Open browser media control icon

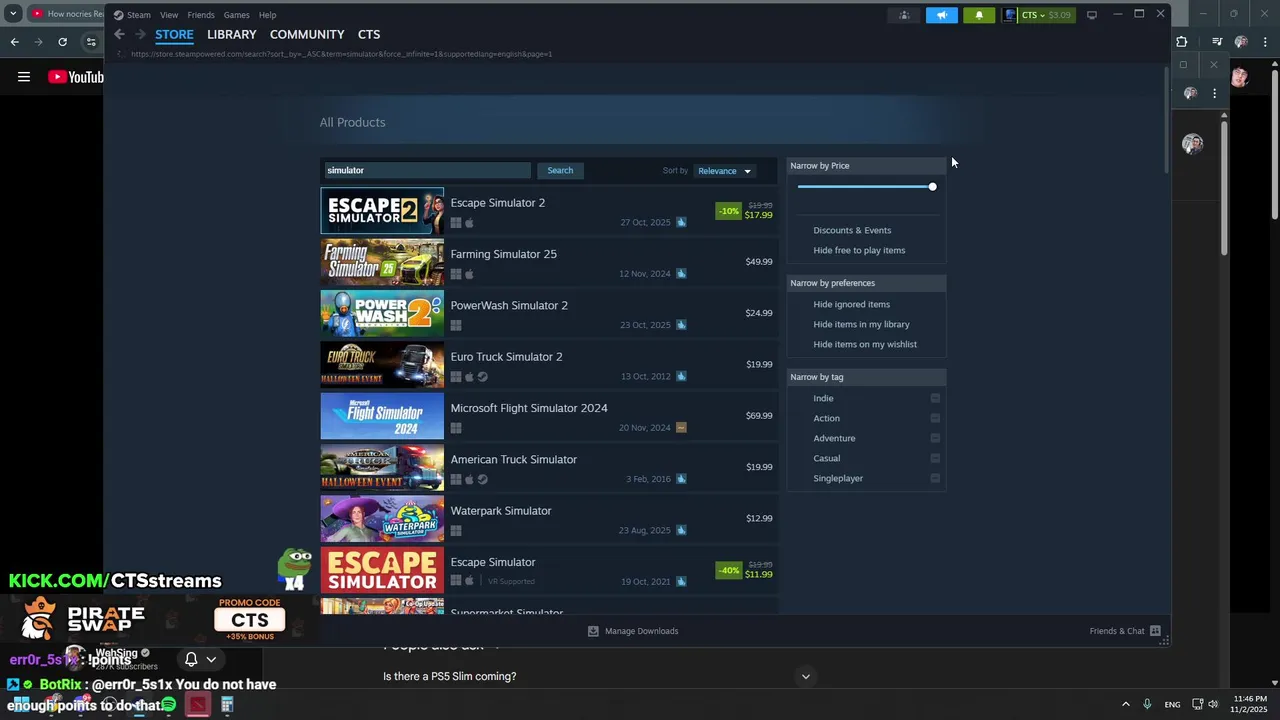(x=1216, y=42)
